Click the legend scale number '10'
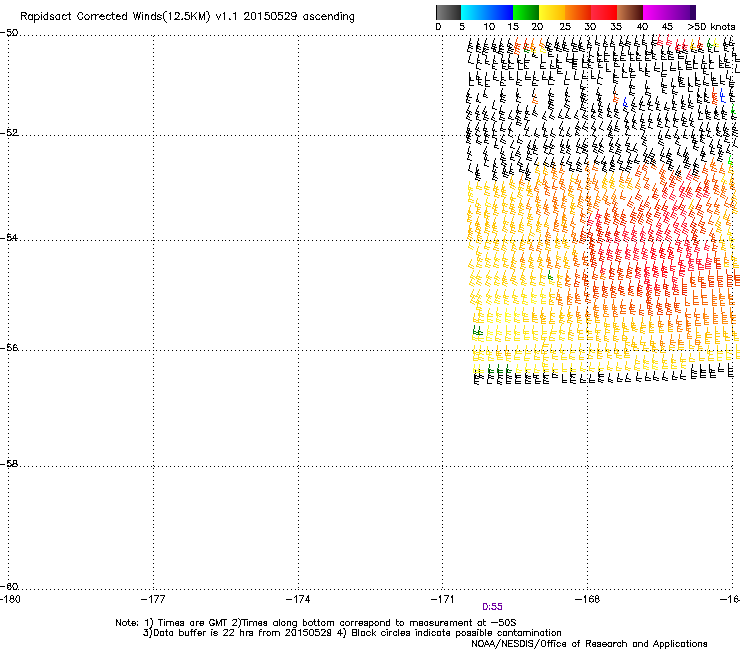 click(x=489, y=27)
